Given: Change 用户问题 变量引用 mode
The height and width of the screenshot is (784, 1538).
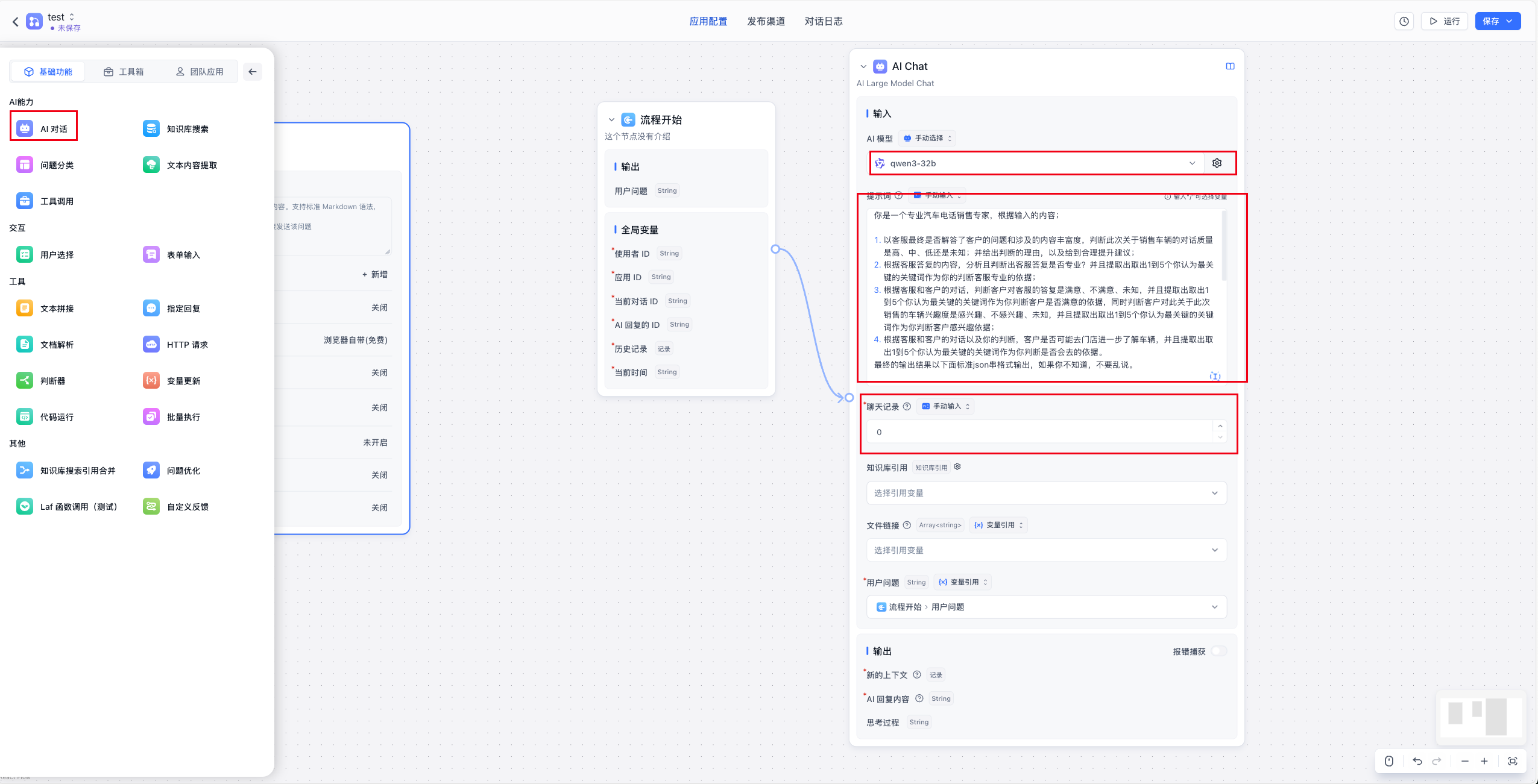Looking at the screenshot, I should point(963,582).
